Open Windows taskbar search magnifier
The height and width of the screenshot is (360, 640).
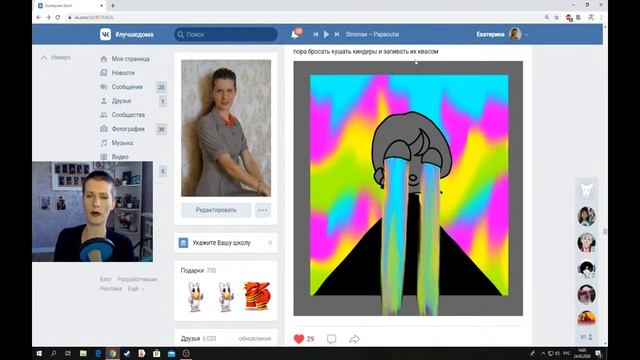(x=53, y=353)
